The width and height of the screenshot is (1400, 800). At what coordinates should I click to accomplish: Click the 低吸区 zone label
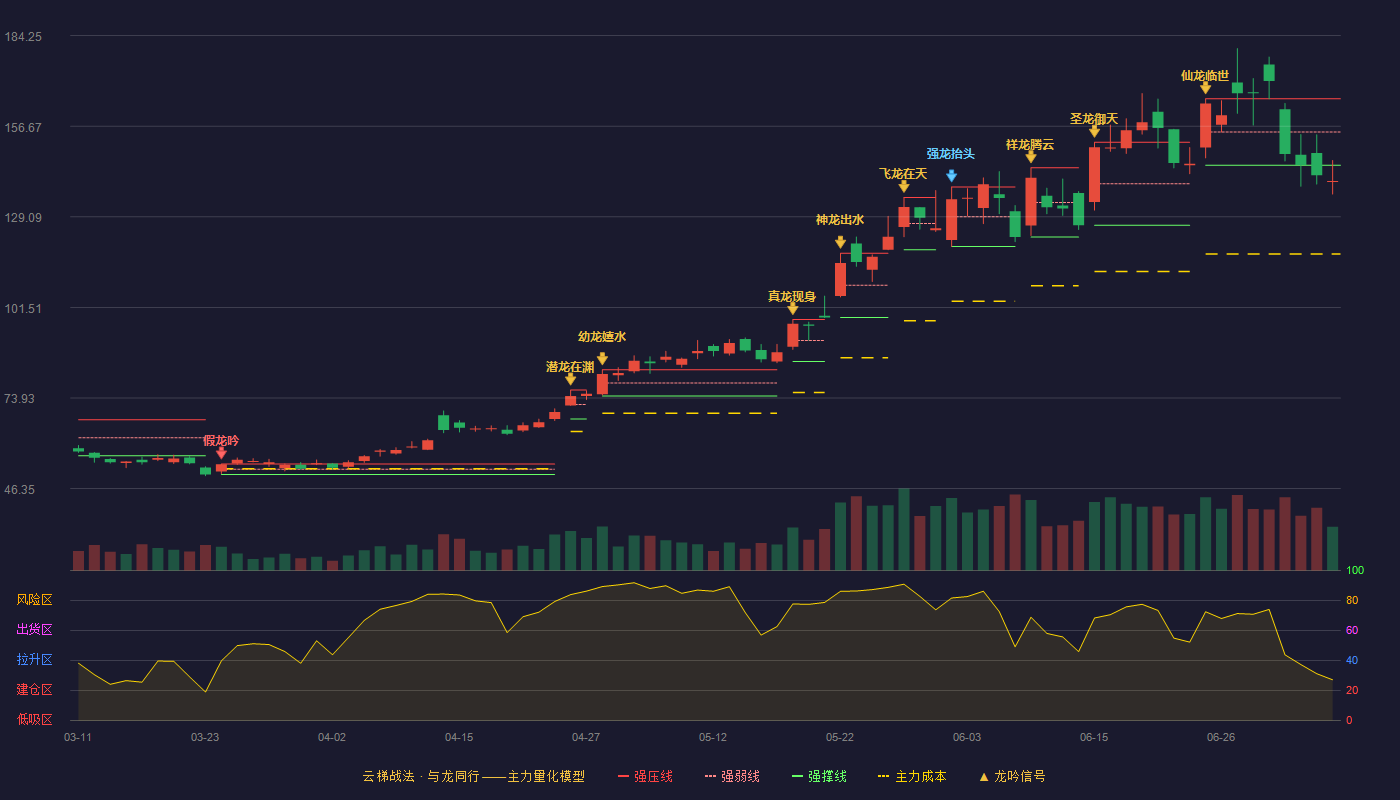click(x=34, y=719)
